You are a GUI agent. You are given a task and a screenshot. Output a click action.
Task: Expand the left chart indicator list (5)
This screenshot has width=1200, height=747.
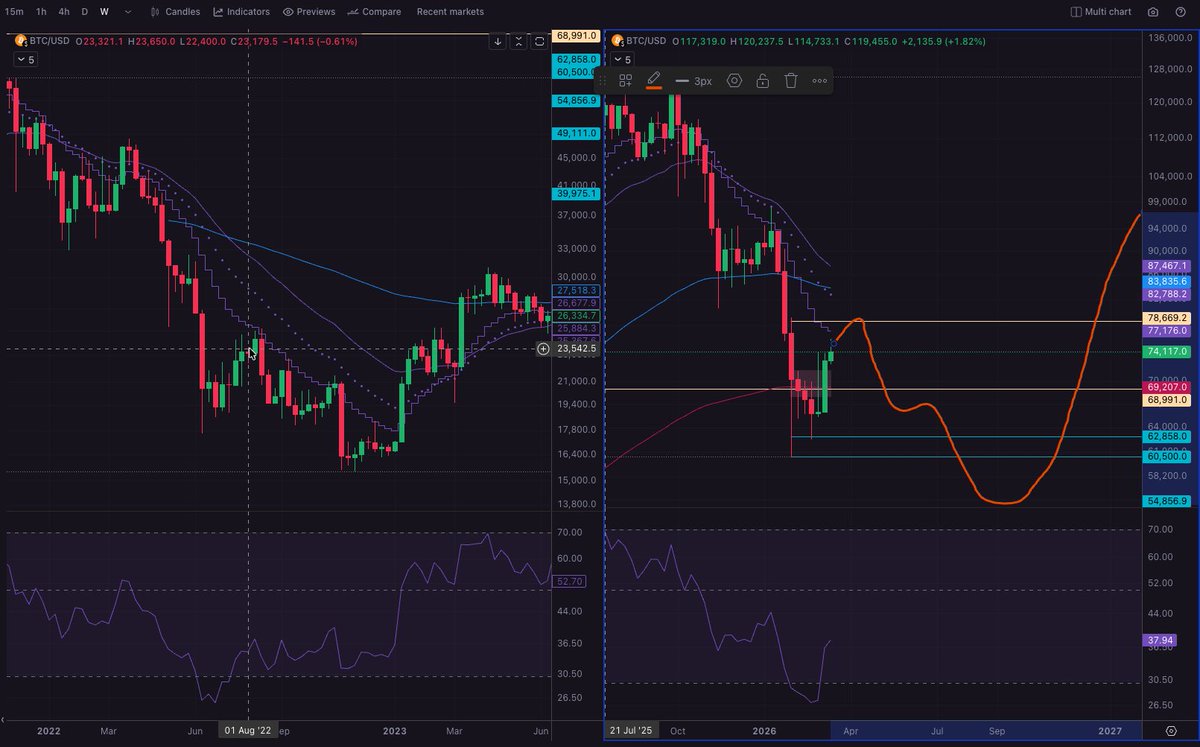[25, 59]
